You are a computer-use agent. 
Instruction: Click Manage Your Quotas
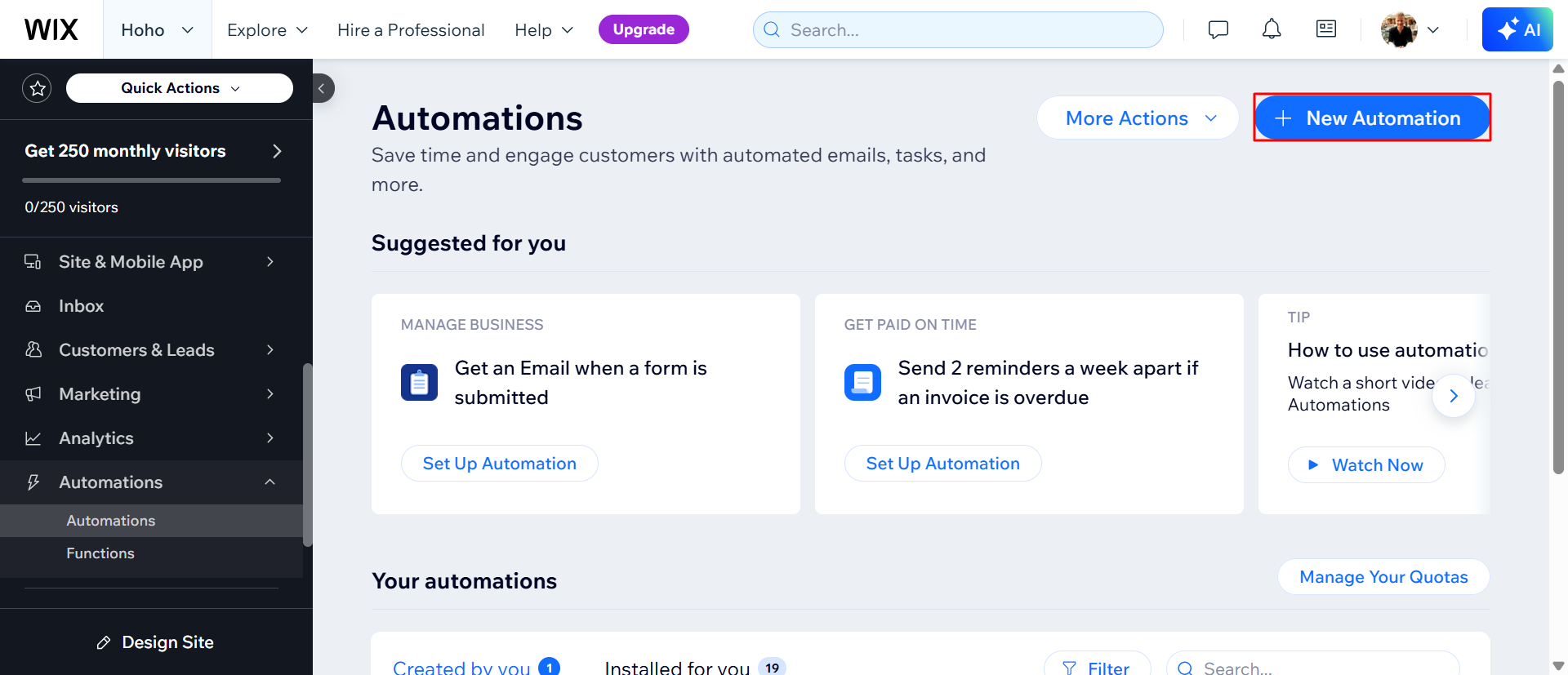[x=1383, y=577]
